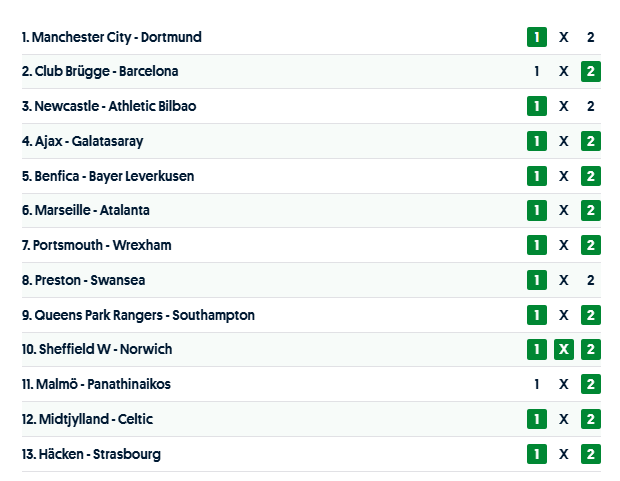Deselect draw for Sheffield W - Norwich

(564, 350)
